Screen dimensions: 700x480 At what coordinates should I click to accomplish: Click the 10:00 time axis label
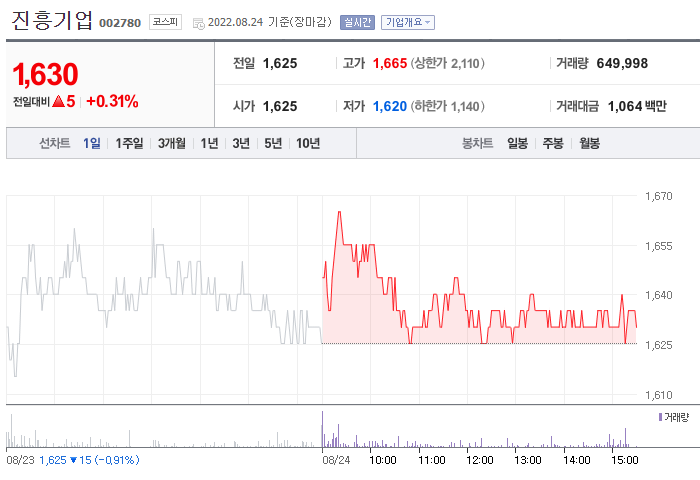[x=383, y=460]
